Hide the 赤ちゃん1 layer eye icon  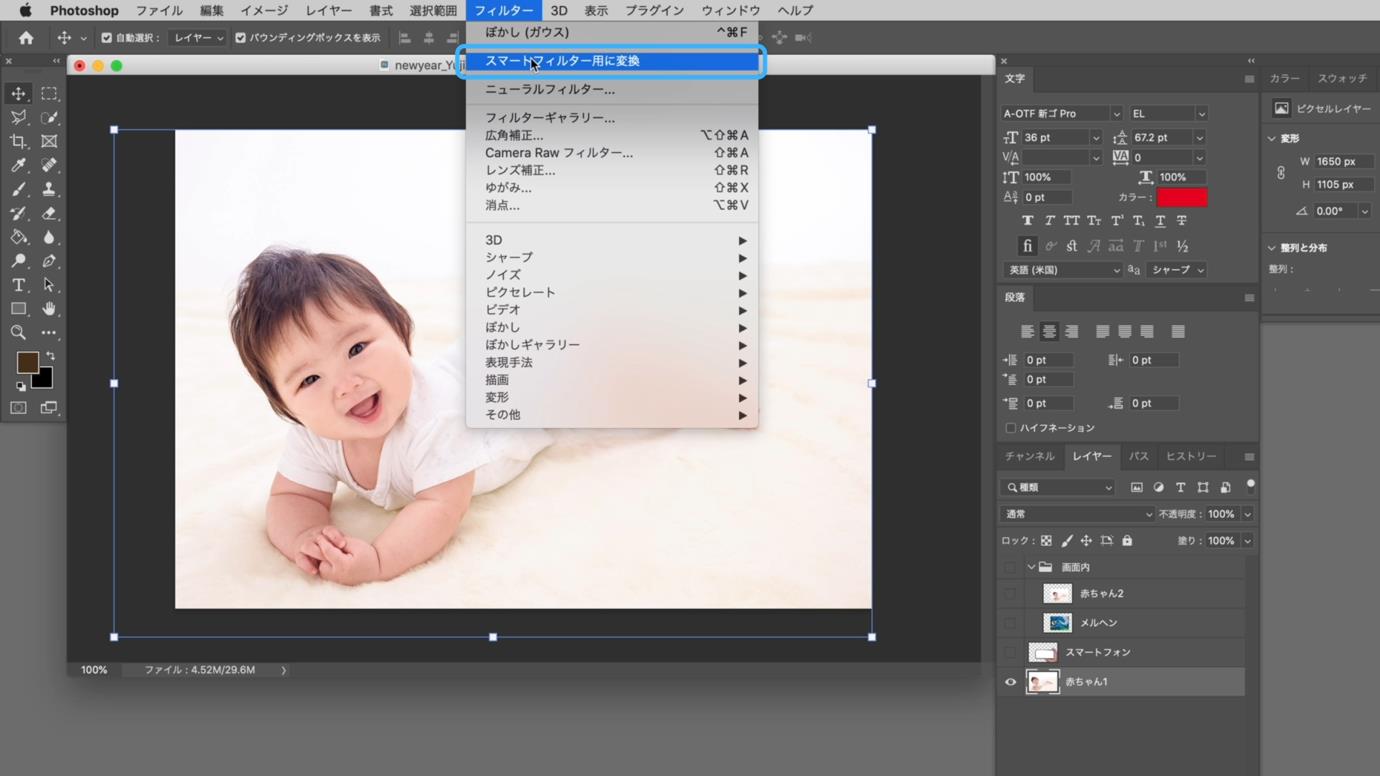point(1010,682)
